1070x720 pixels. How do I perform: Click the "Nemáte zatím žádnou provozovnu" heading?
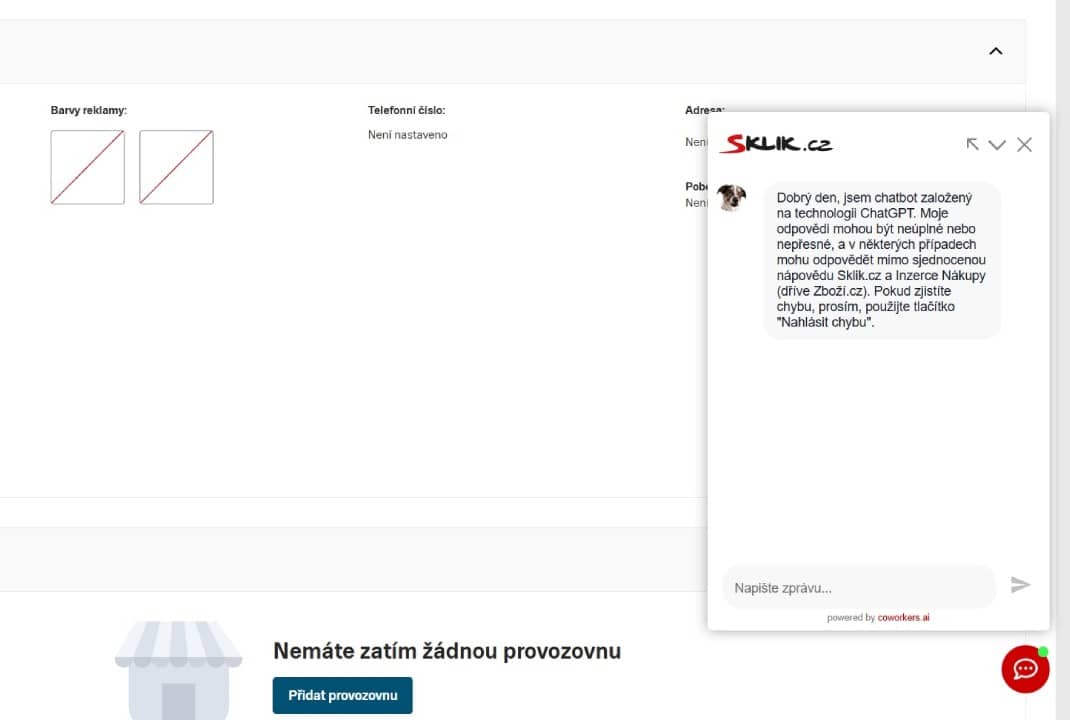coord(447,651)
